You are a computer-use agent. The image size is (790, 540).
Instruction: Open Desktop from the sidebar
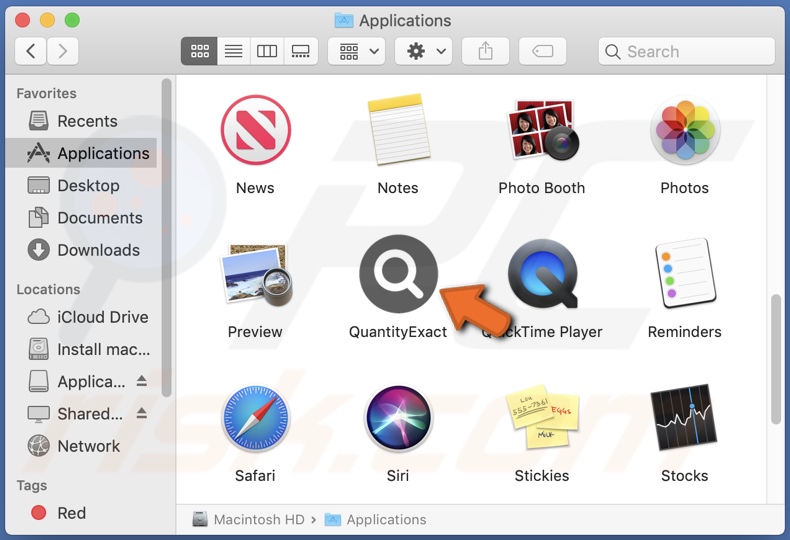pos(81,185)
